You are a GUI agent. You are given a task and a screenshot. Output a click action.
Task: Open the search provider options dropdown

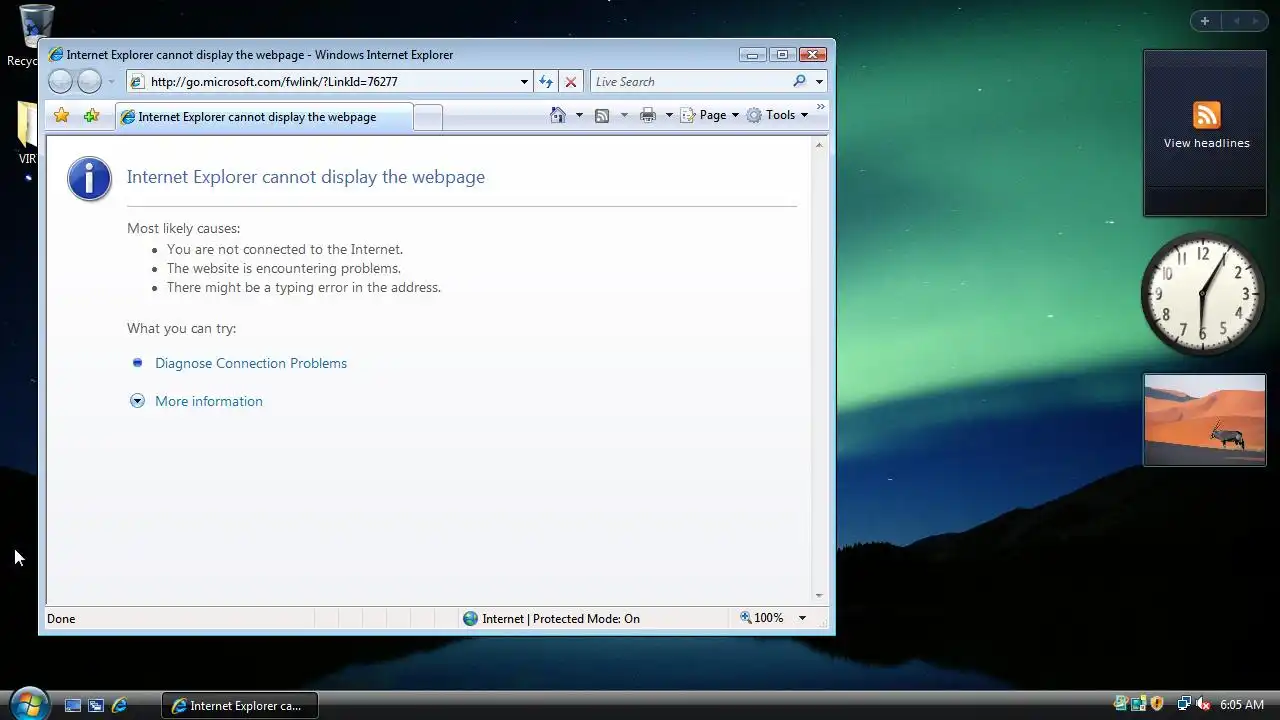(819, 82)
